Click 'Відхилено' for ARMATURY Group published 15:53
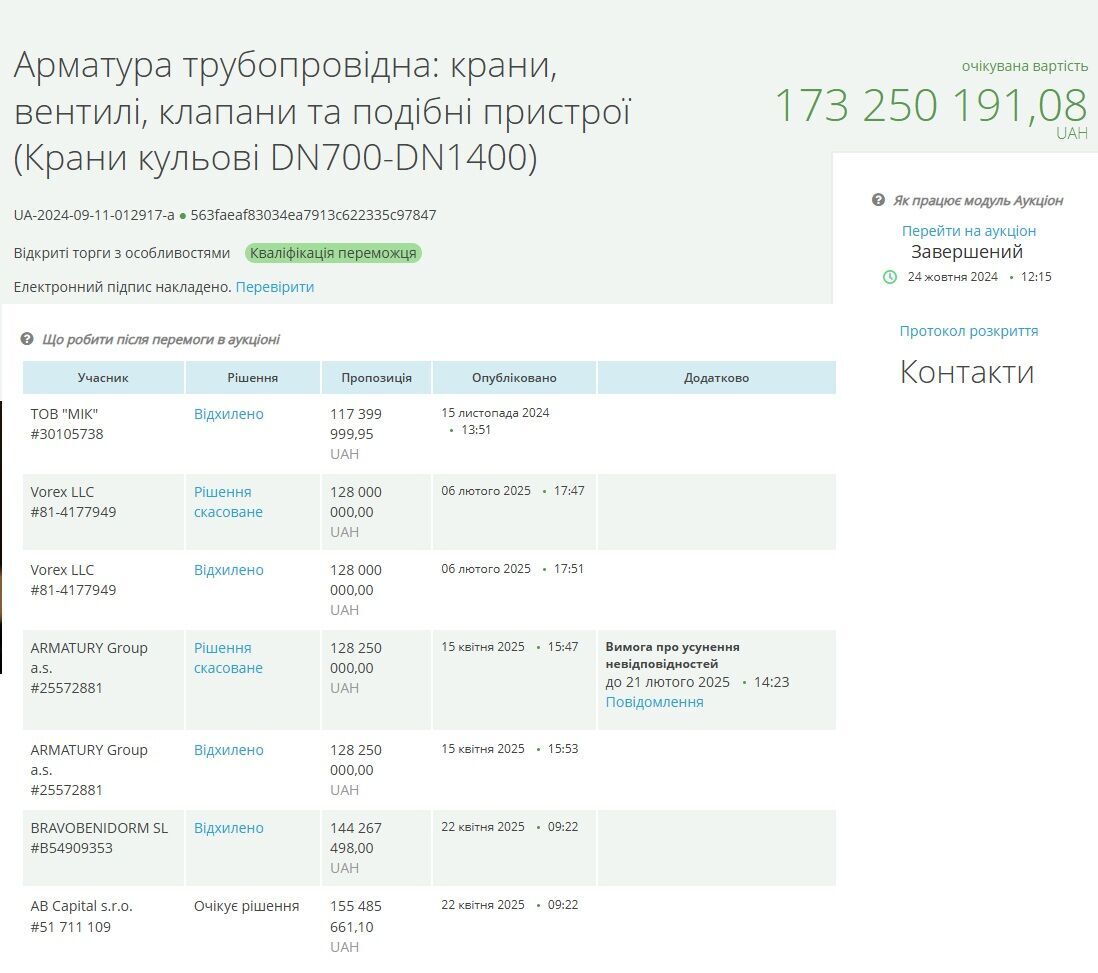Image resolution: width=1098 pixels, height=973 pixels. pyautogui.click(x=229, y=750)
